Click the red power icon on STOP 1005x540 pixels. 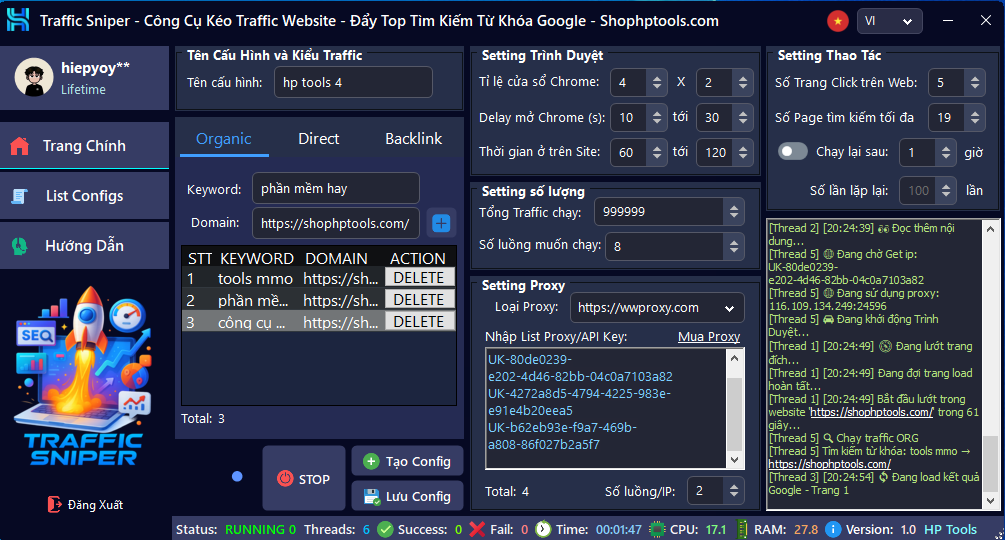(x=285, y=479)
